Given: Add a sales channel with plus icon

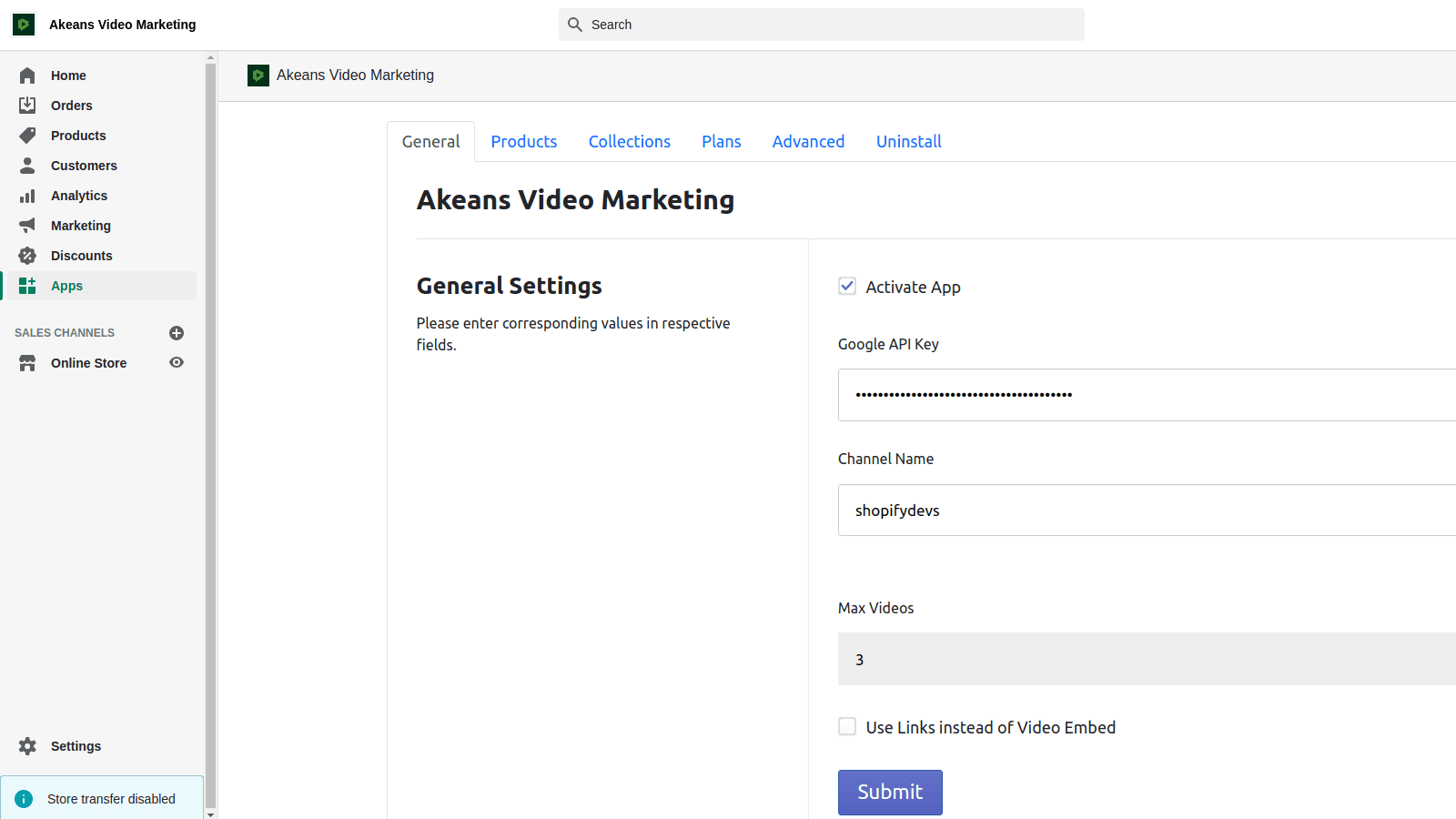Looking at the screenshot, I should tap(177, 333).
